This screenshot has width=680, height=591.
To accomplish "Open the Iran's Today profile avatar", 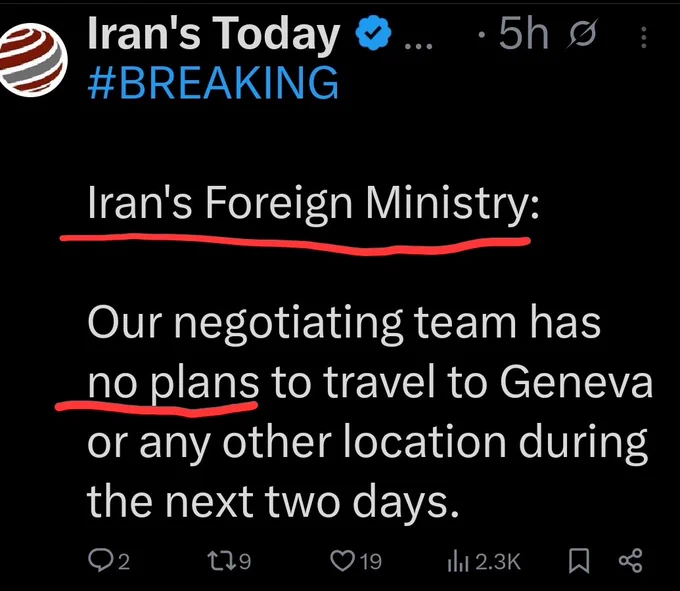I will point(33,59).
